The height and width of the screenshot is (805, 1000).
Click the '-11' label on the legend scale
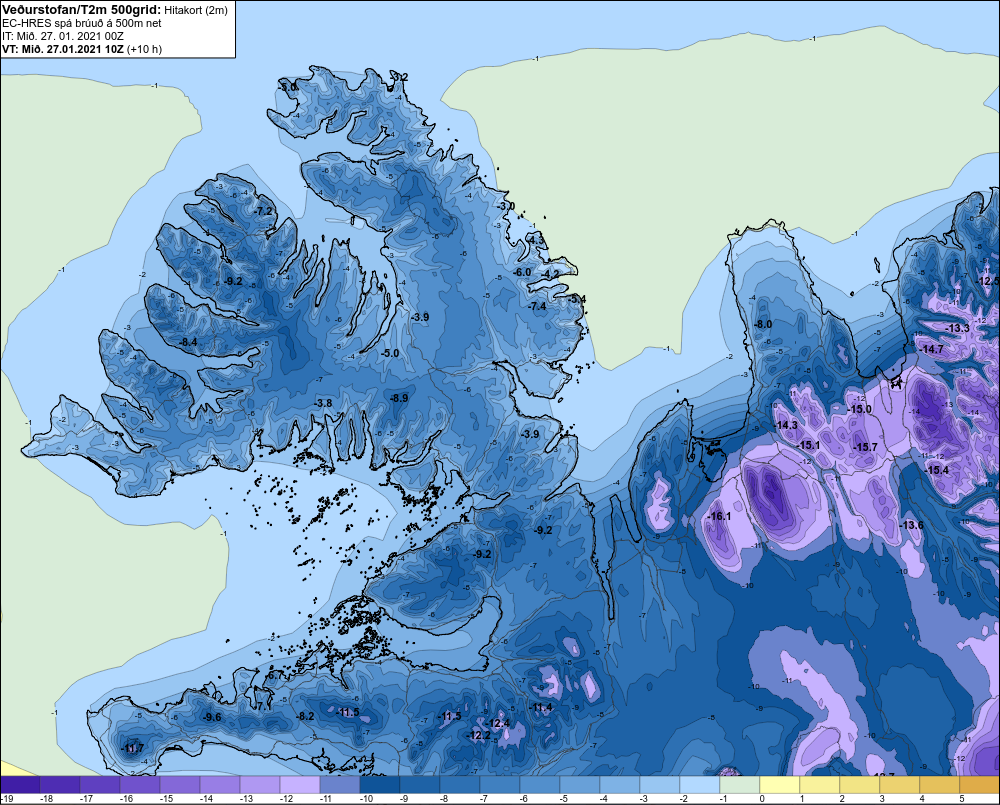coord(326,799)
